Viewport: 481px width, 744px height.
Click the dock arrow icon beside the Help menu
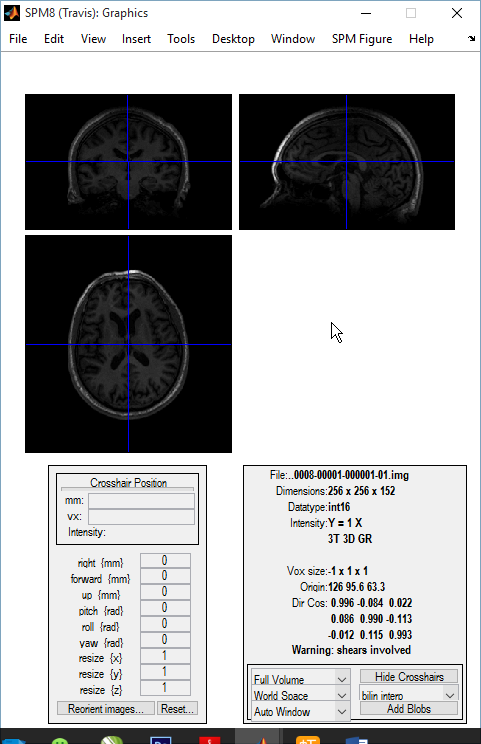[471, 38]
